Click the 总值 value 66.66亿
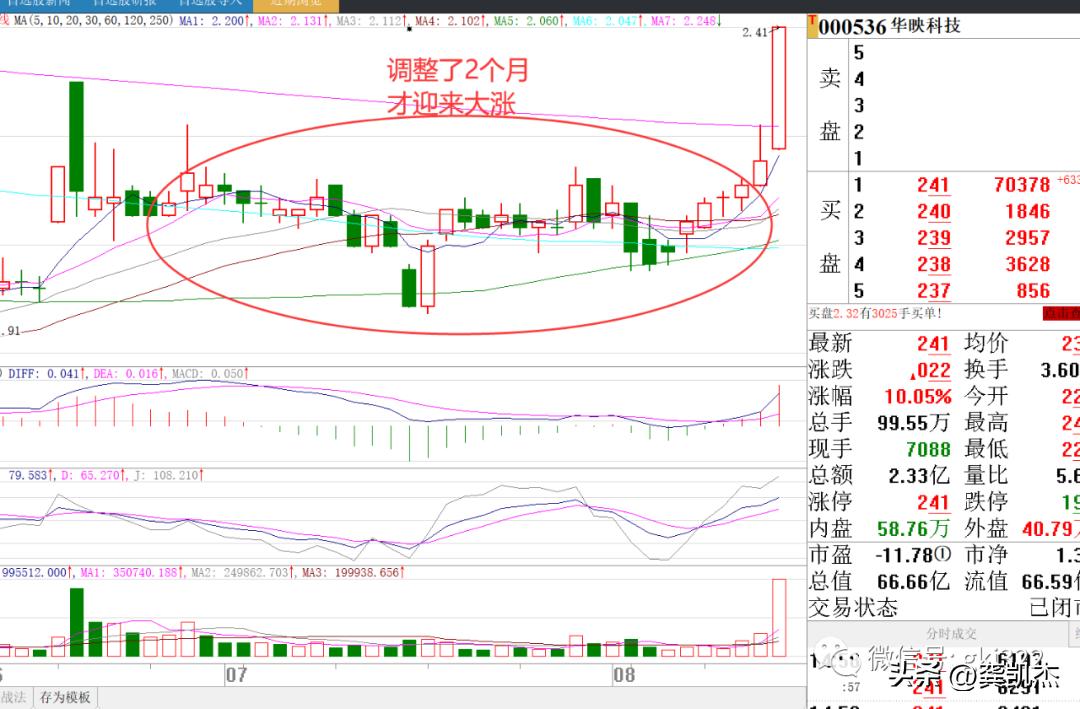This screenshot has width=1080, height=709. click(913, 582)
